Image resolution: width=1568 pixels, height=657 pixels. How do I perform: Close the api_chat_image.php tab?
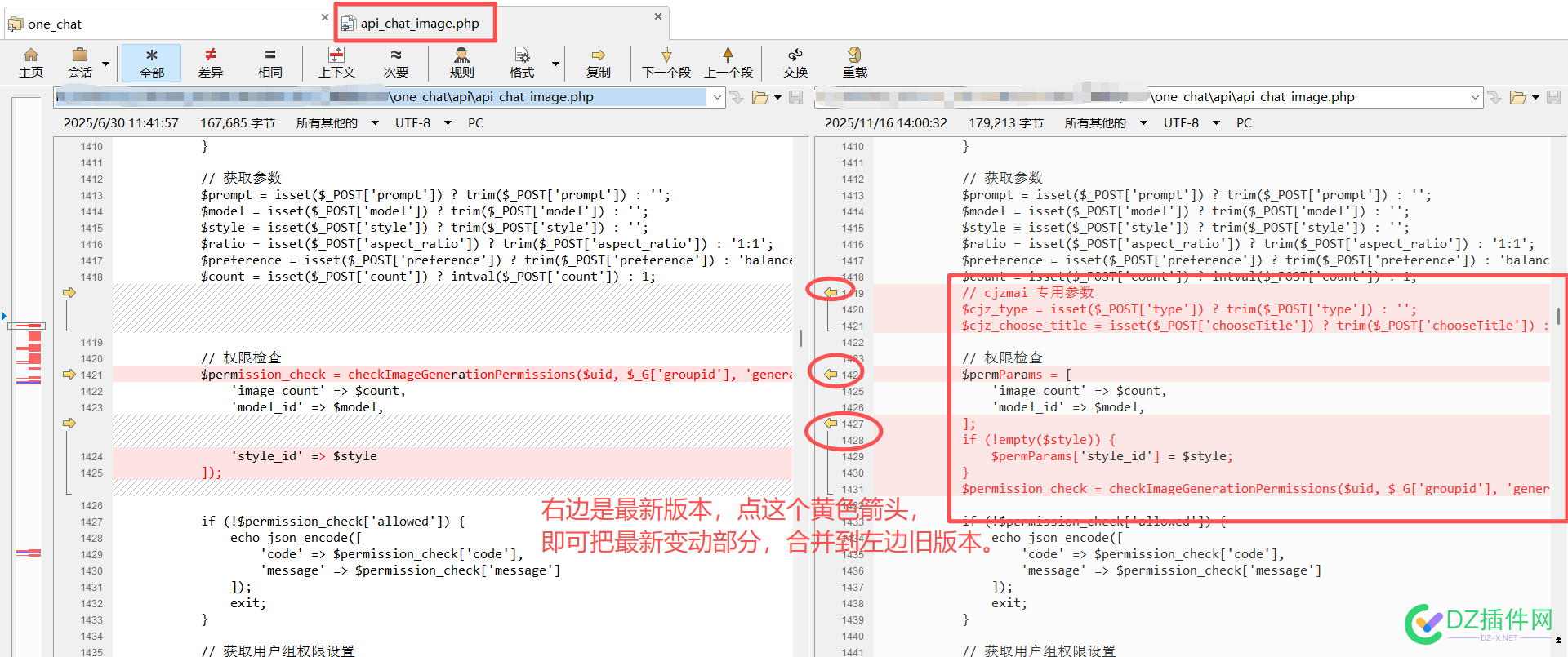pos(658,16)
